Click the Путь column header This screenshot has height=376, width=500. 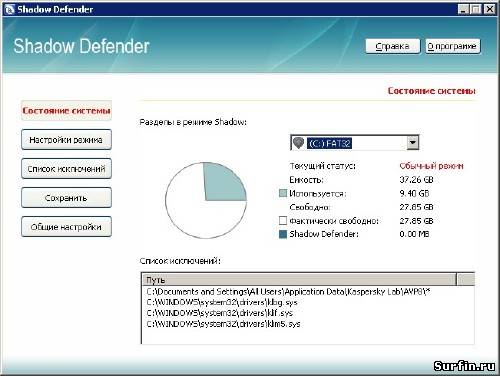299,279
